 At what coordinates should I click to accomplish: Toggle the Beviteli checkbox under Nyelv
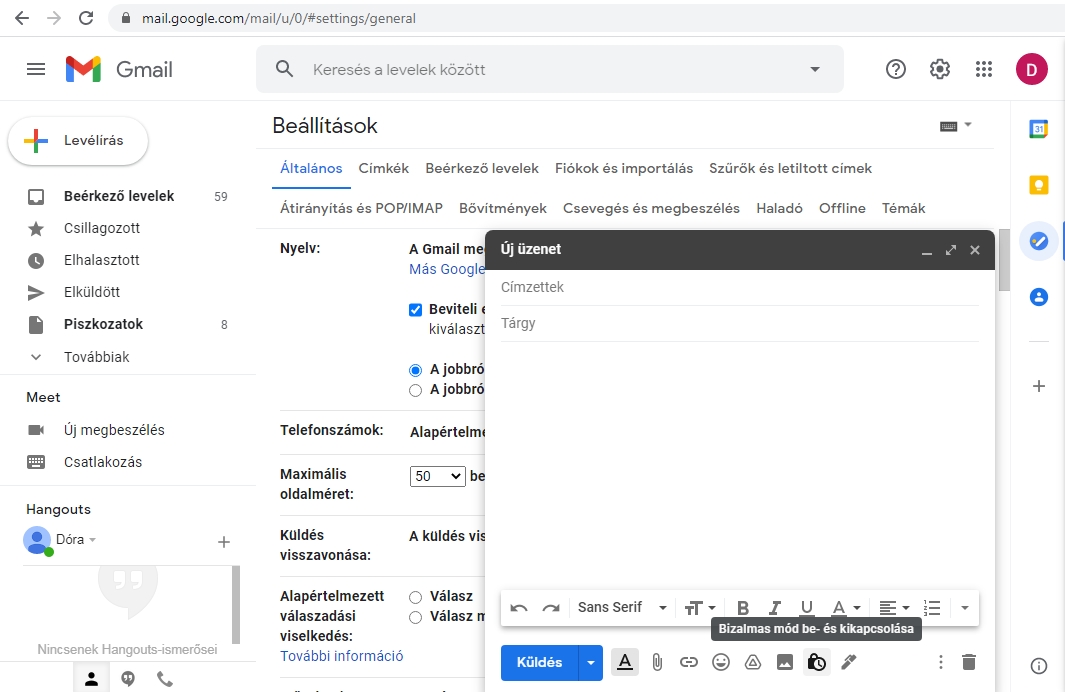coord(416,310)
